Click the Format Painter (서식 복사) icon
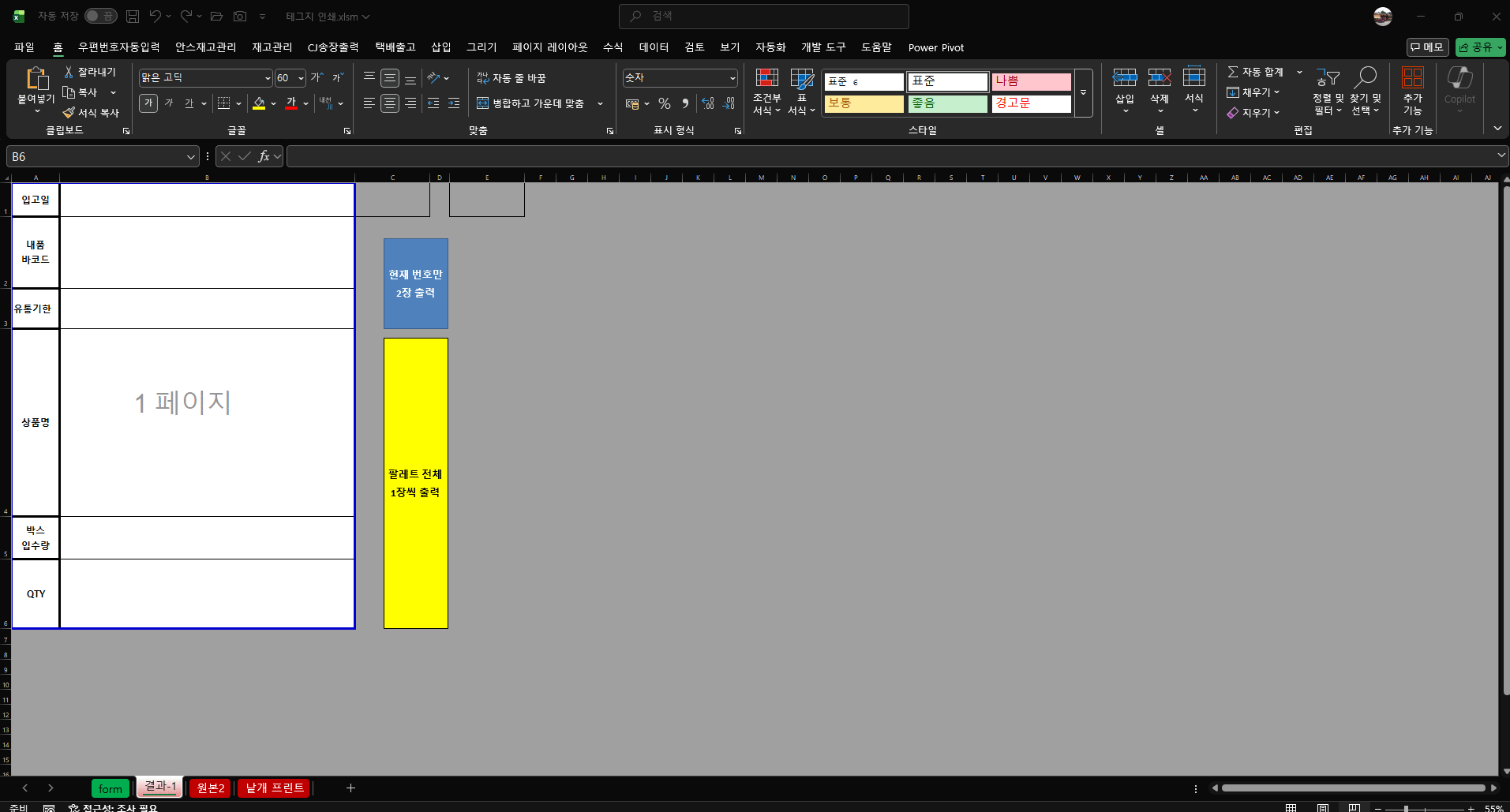Image resolution: width=1510 pixels, height=812 pixels. tap(69, 113)
